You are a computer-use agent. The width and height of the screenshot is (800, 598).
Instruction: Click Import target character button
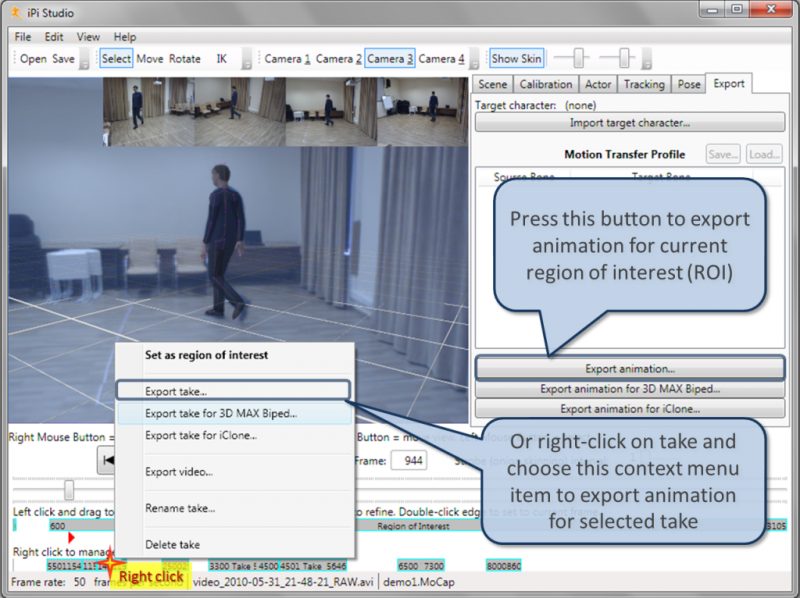[x=630, y=122]
